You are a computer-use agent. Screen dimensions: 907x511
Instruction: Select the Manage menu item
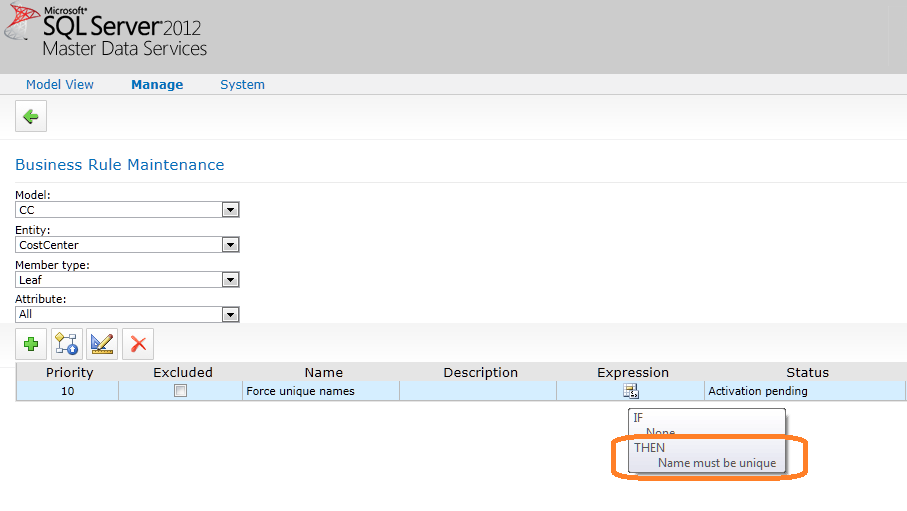coord(157,85)
